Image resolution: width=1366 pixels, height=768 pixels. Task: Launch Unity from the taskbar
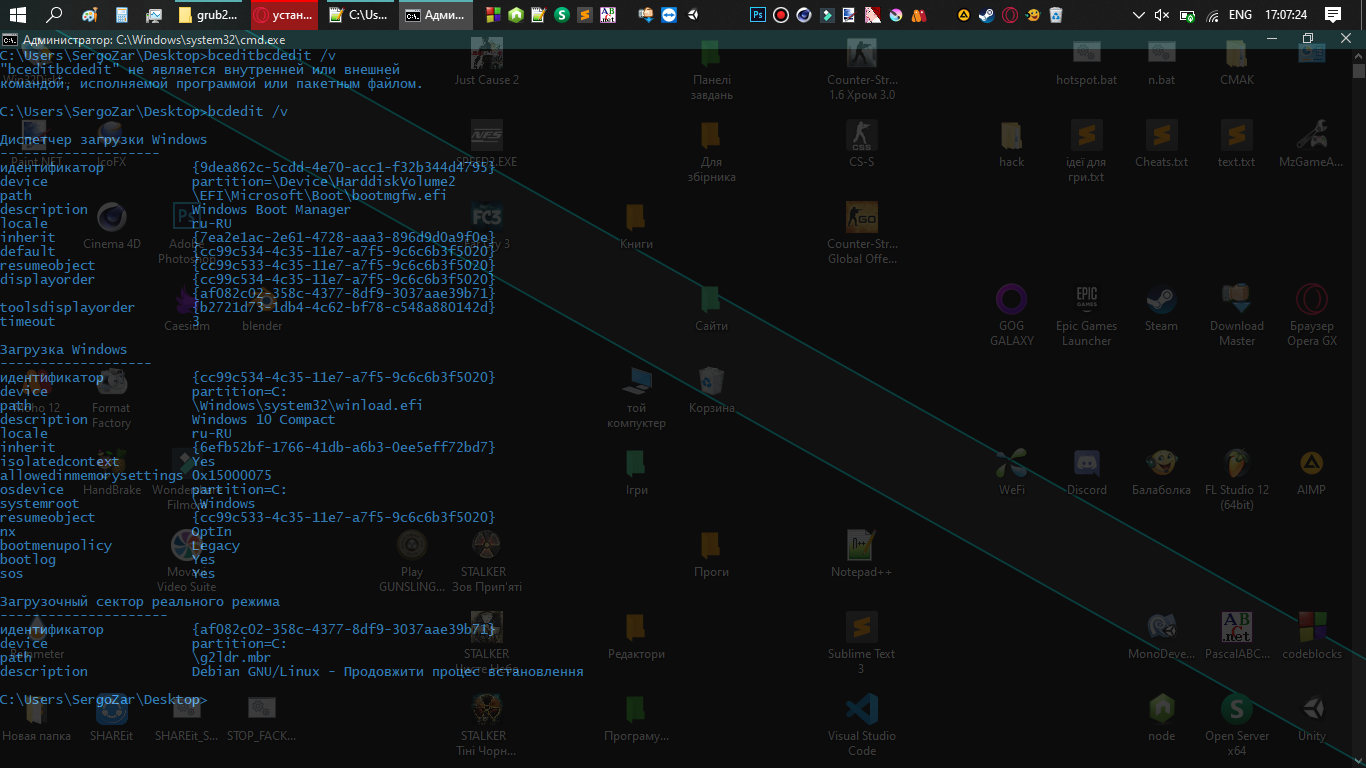[693, 15]
